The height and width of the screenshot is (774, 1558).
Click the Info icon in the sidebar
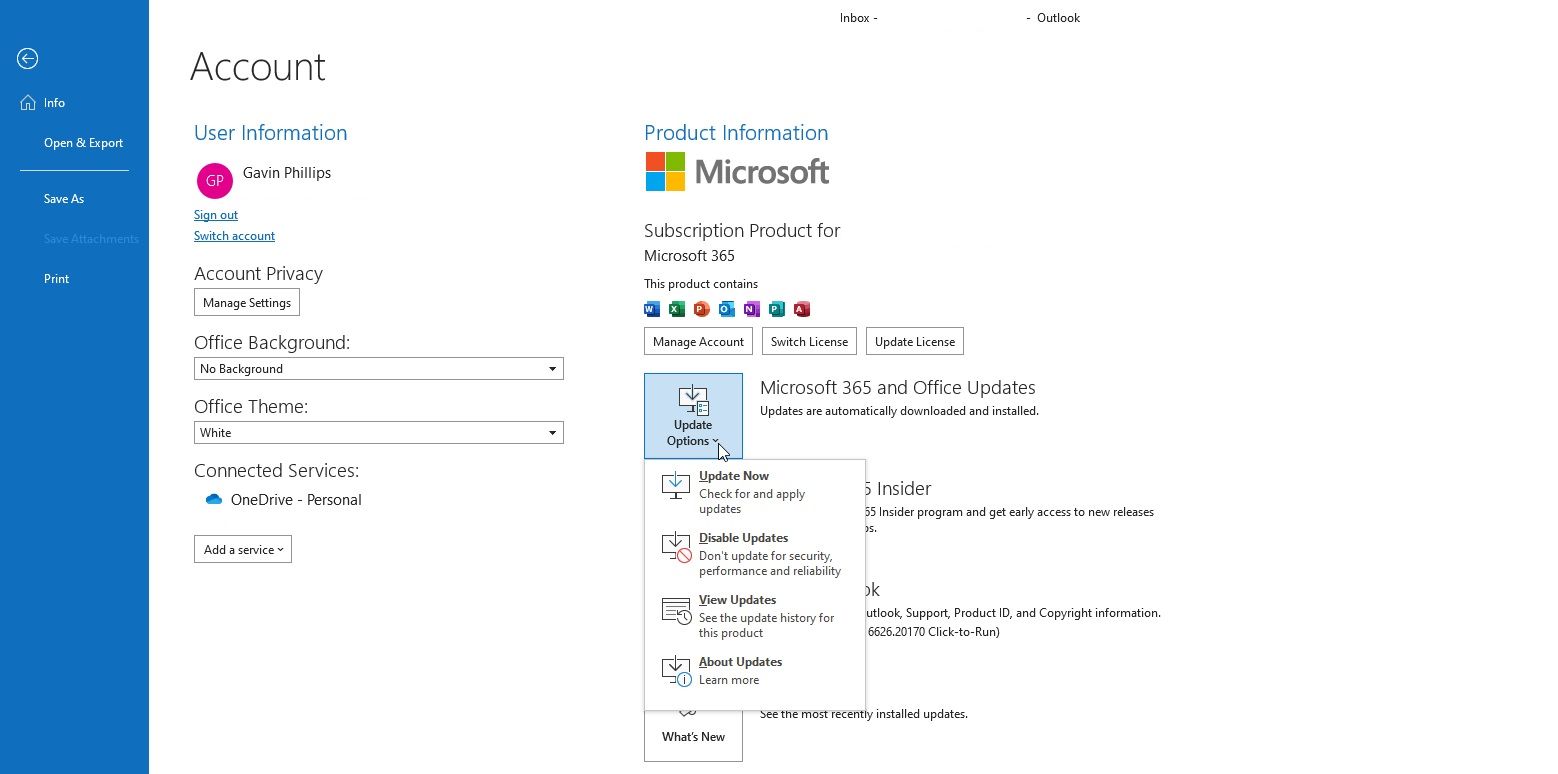(28, 102)
